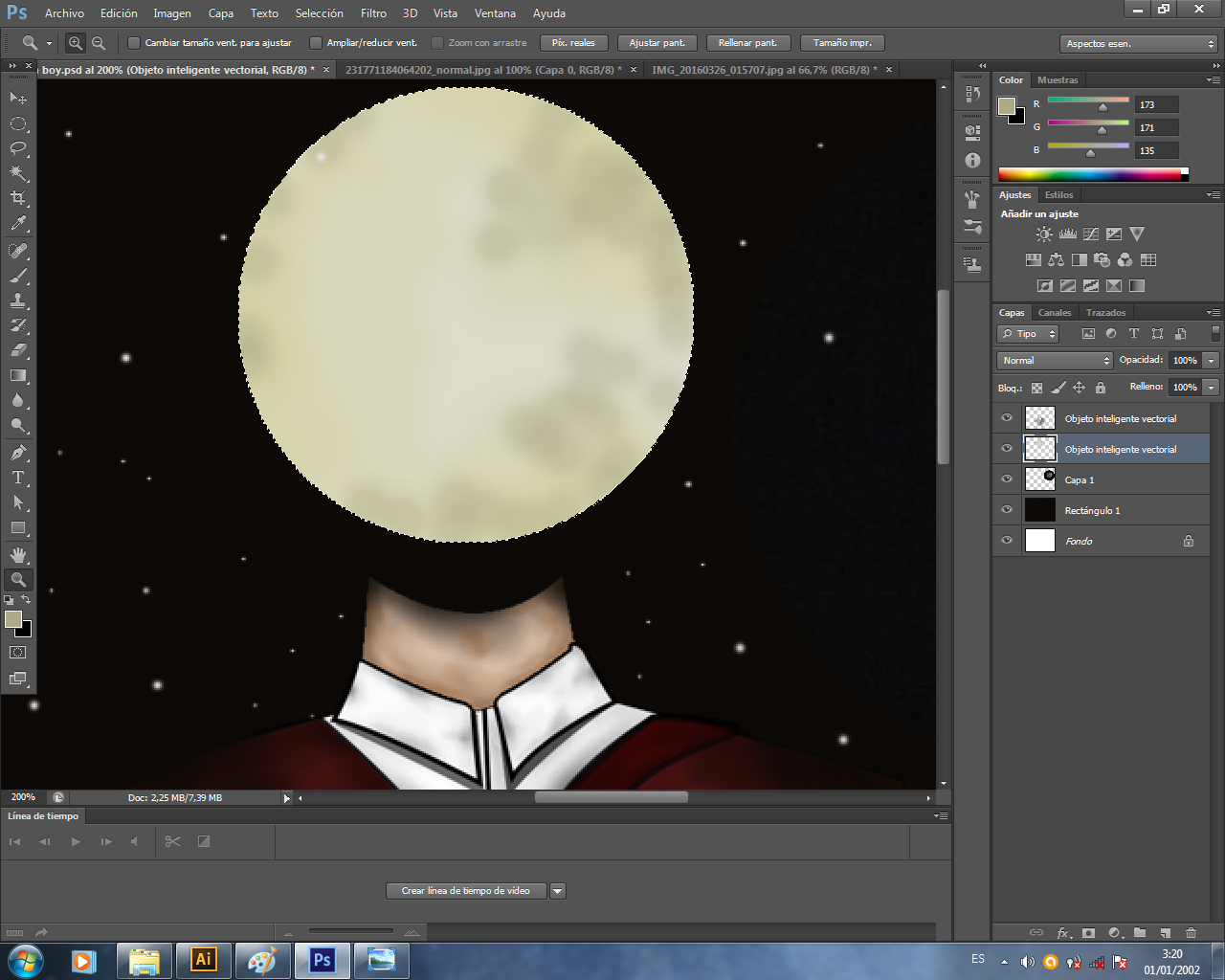Select the Rectangle shape tool
Viewport: 1225px width, 980px height.
point(18,527)
